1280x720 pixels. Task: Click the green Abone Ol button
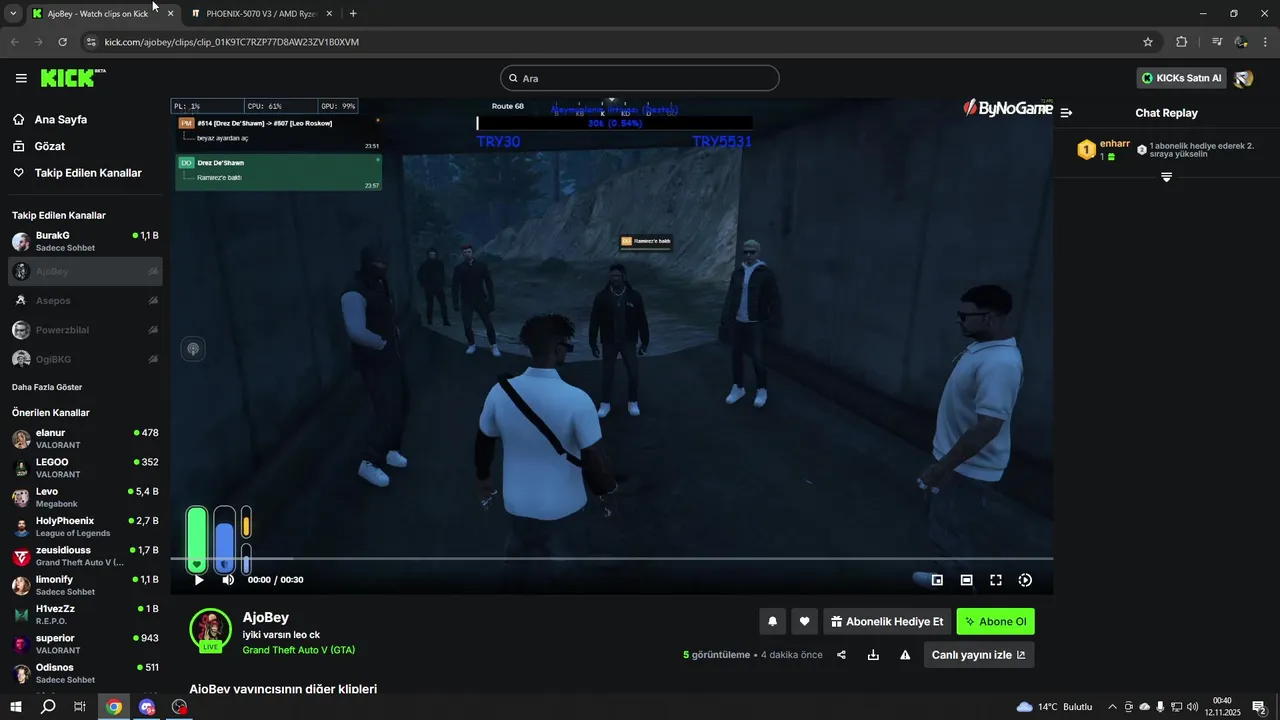(x=995, y=621)
